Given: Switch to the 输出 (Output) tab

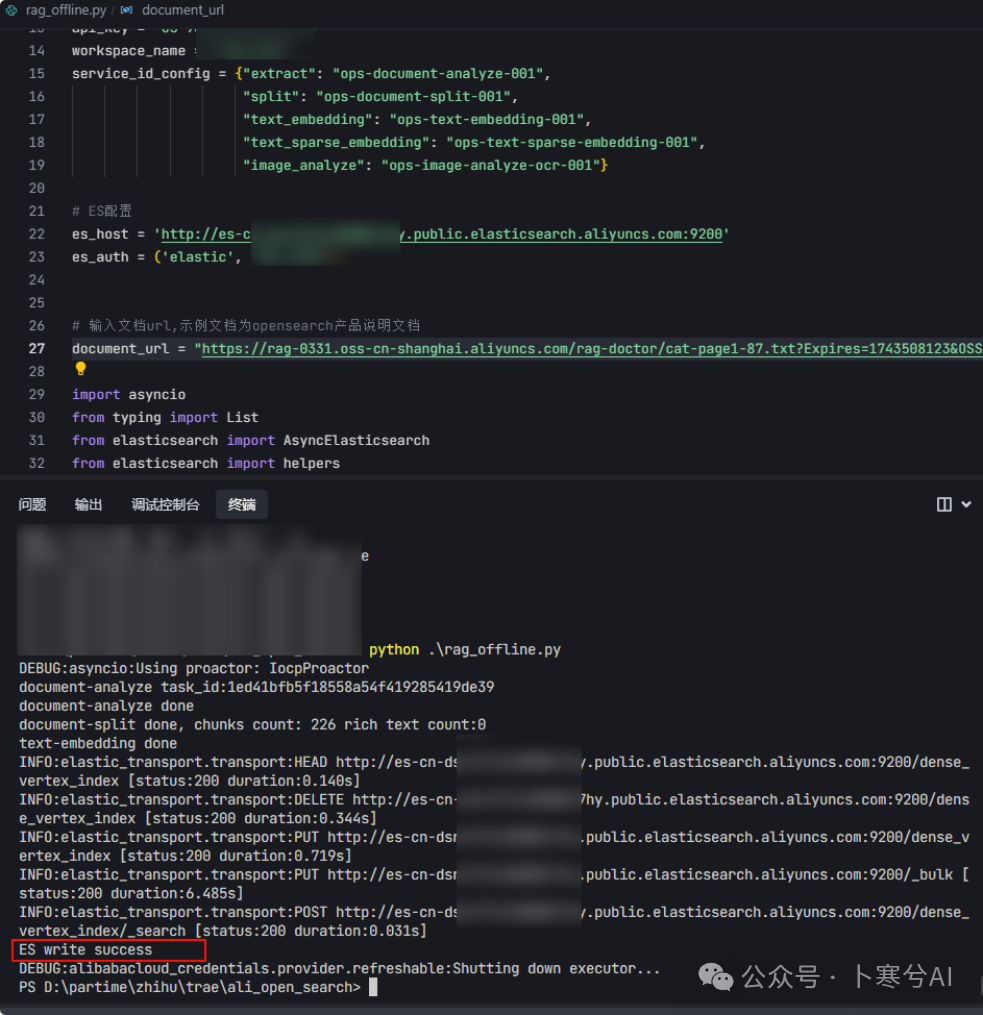Looking at the screenshot, I should (x=88, y=505).
